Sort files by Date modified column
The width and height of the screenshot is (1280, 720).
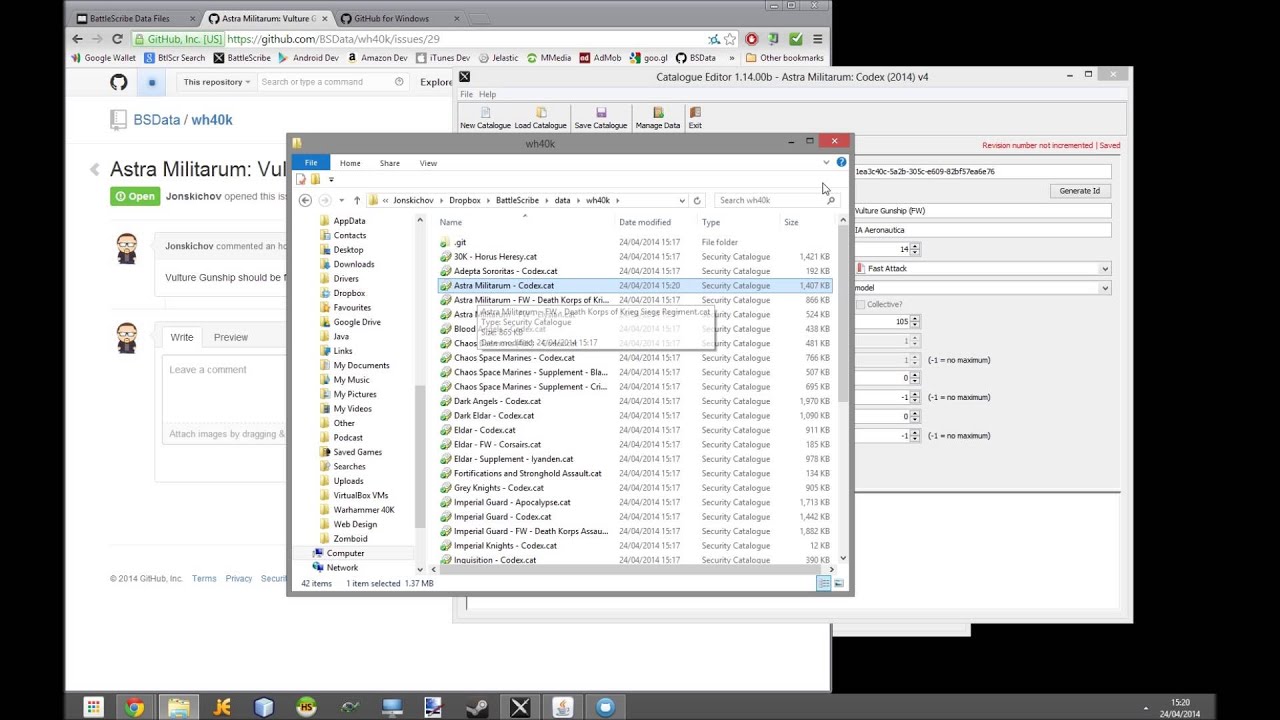click(x=645, y=222)
